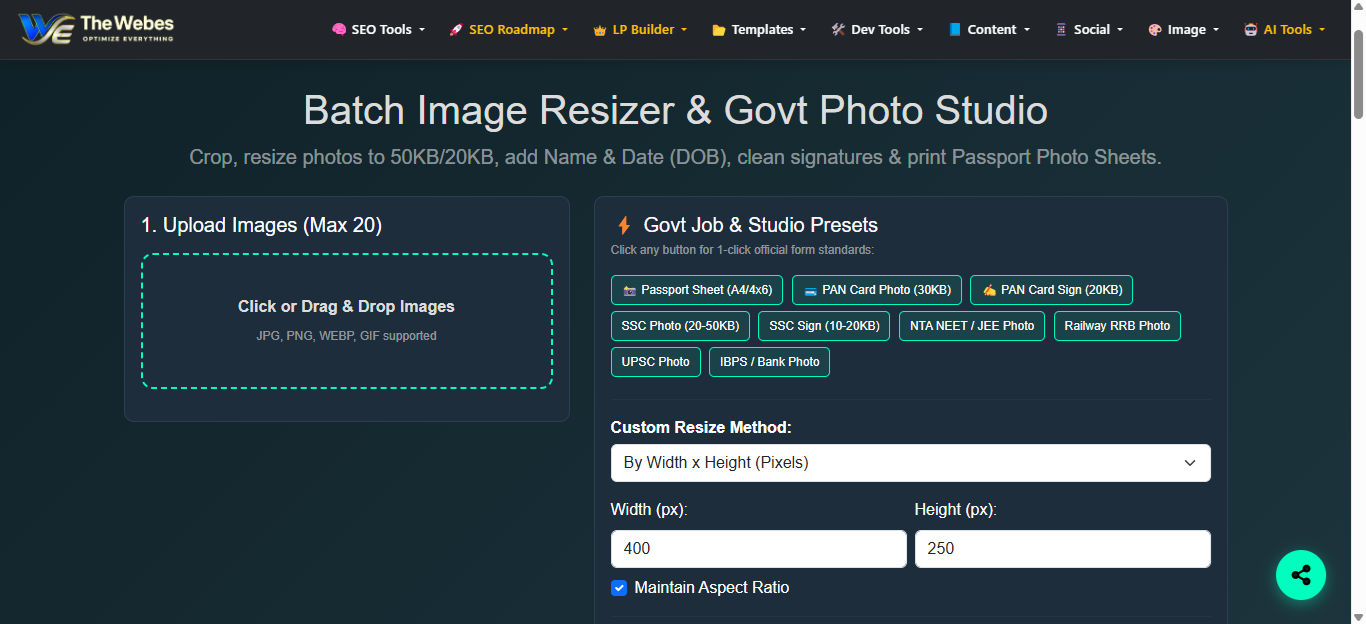This screenshot has width=1366, height=624.
Task: Click the '1. Upload Images (Max 20)' heading
Action: pyautogui.click(x=262, y=226)
